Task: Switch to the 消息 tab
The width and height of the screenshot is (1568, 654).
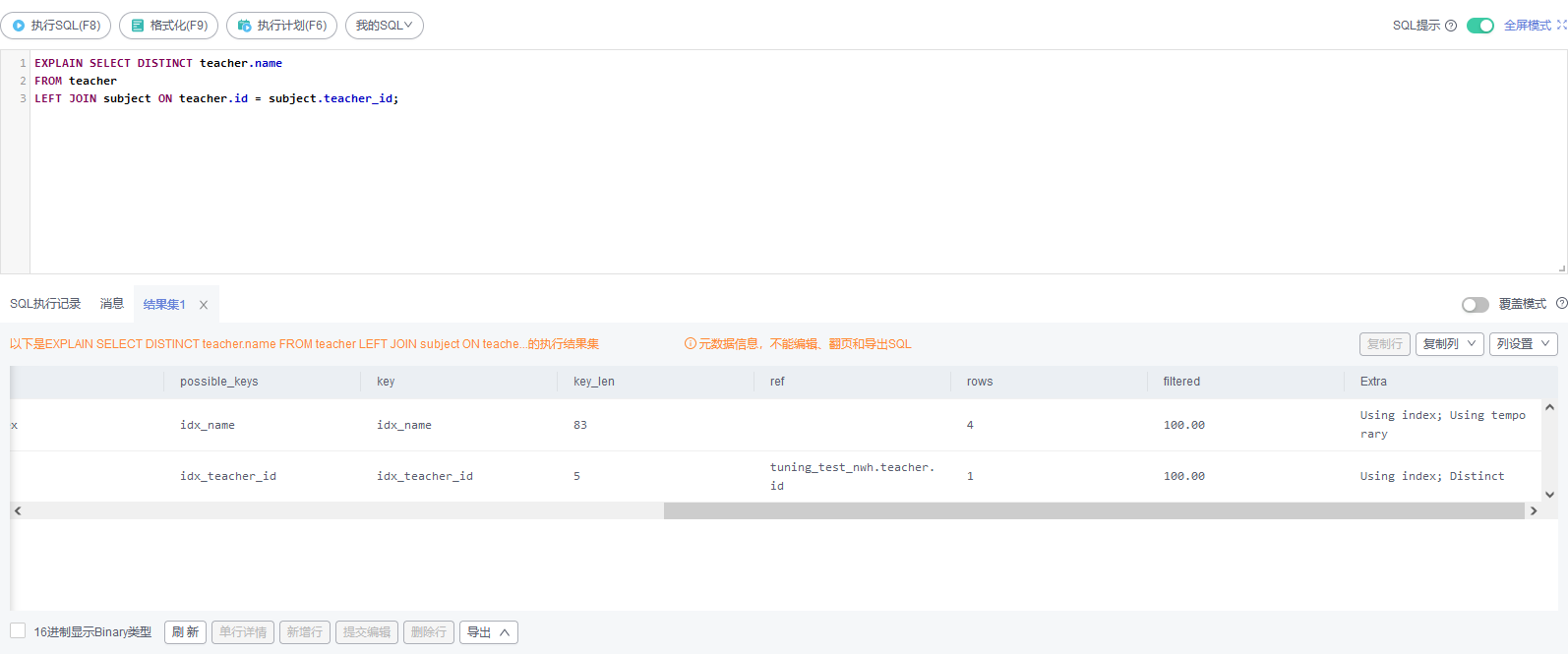Action: point(112,304)
